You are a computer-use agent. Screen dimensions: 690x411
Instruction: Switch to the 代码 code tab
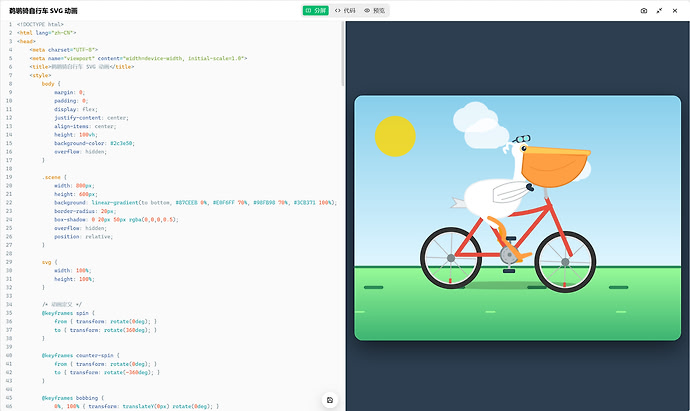click(345, 11)
